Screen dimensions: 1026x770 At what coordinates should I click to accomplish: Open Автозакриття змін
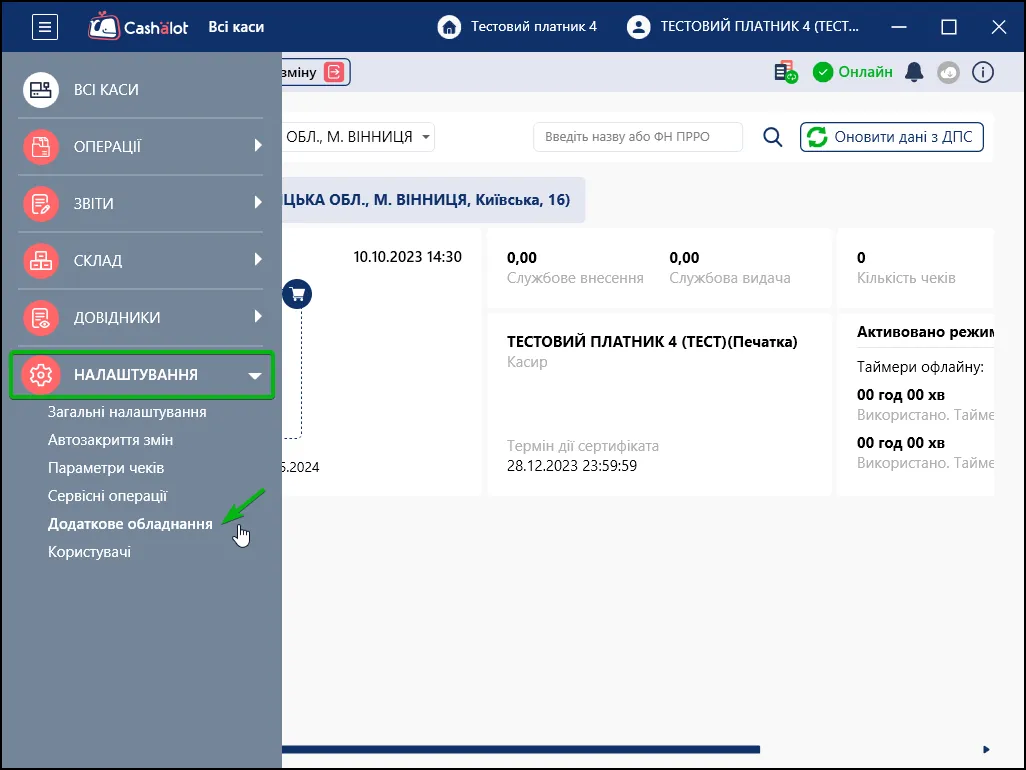pos(111,440)
